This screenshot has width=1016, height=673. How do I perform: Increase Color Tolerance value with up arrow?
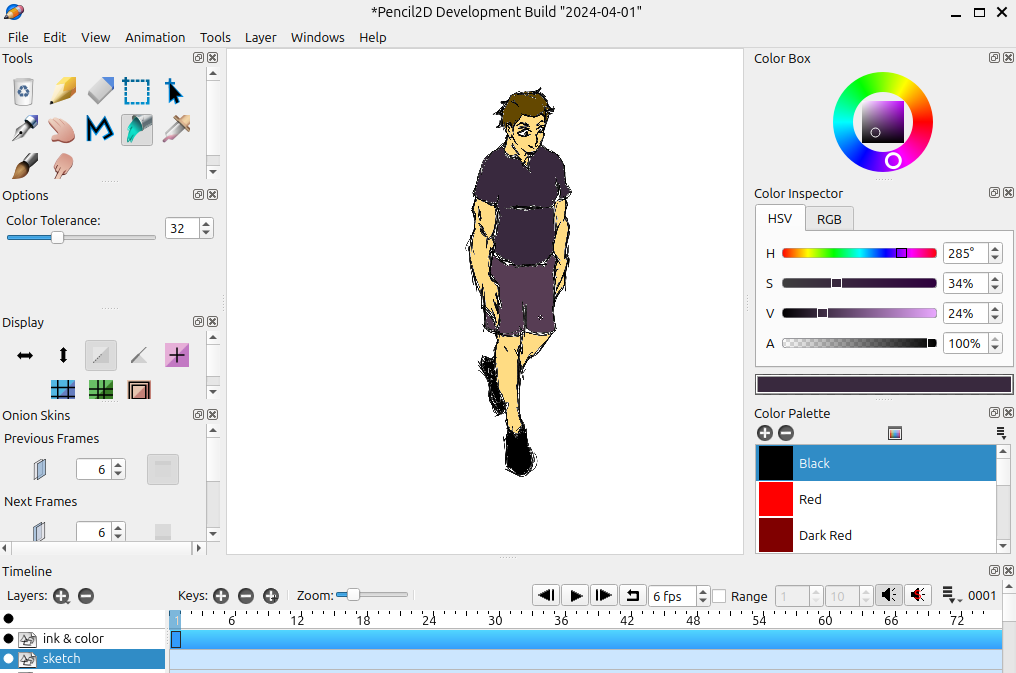206,224
